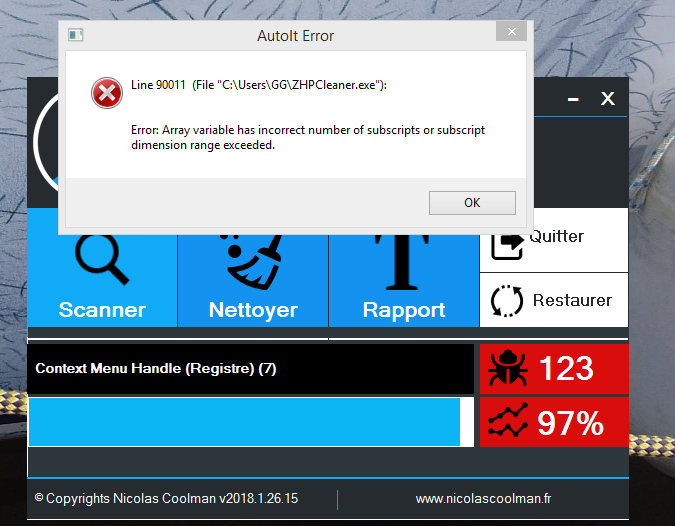Click the 123 detected items counter
The width and height of the screenshot is (675, 526).
tap(566, 369)
